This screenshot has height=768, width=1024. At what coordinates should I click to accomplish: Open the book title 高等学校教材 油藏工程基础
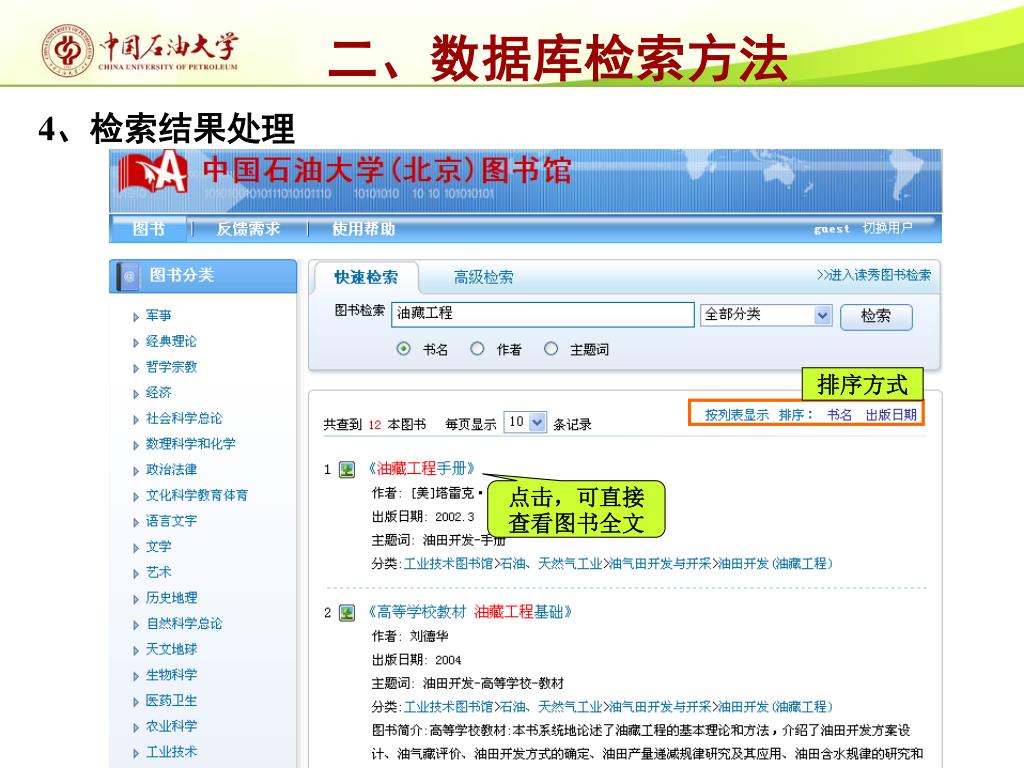click(470, 612)
